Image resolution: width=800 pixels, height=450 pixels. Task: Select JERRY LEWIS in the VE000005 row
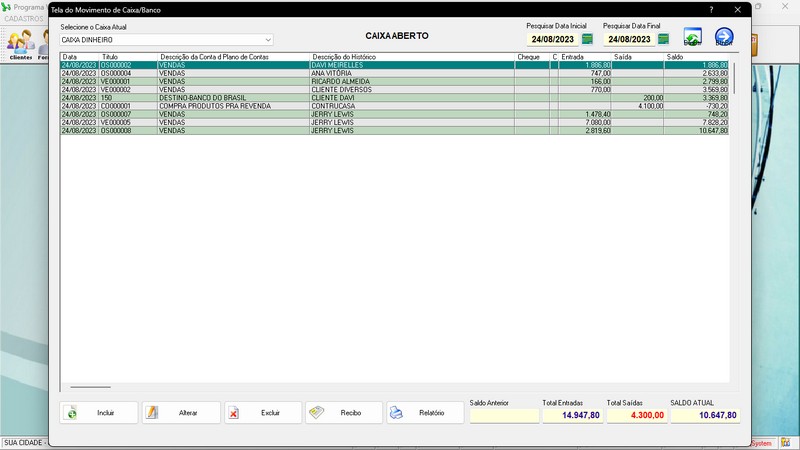point(412,122)
